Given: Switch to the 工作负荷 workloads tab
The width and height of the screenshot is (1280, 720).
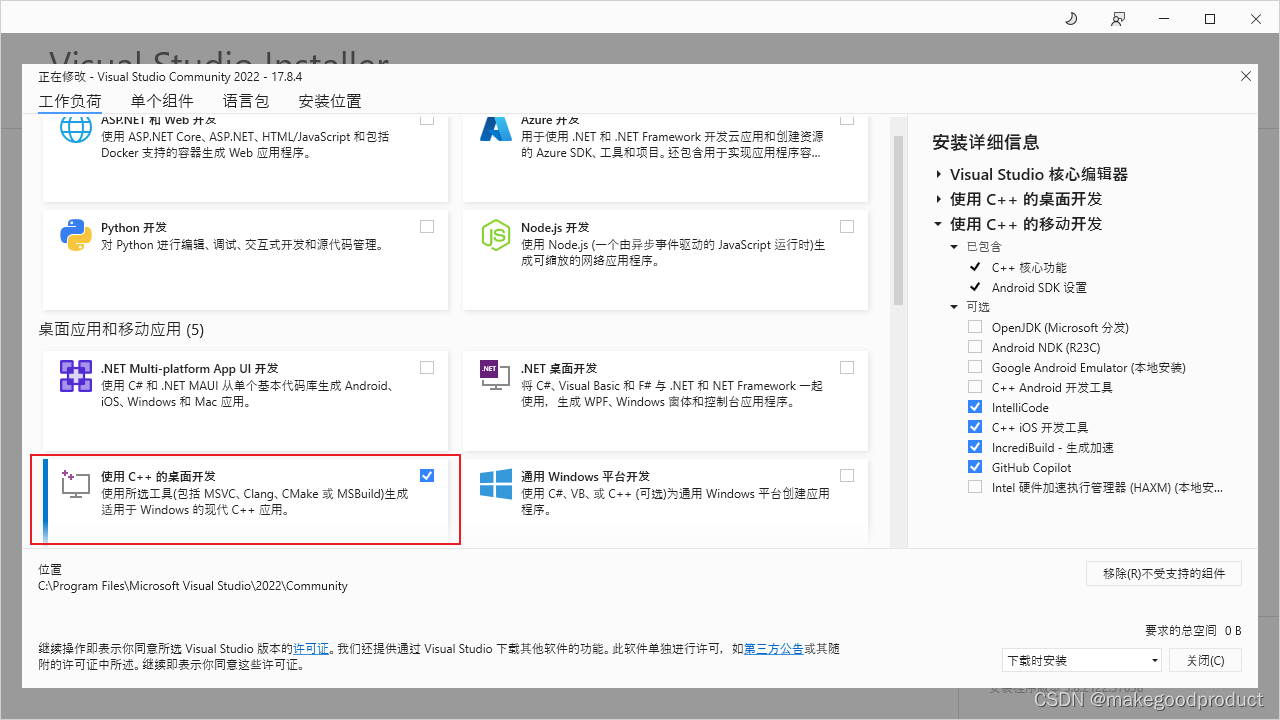Looking at the screenshot, I should pos(70,101).
